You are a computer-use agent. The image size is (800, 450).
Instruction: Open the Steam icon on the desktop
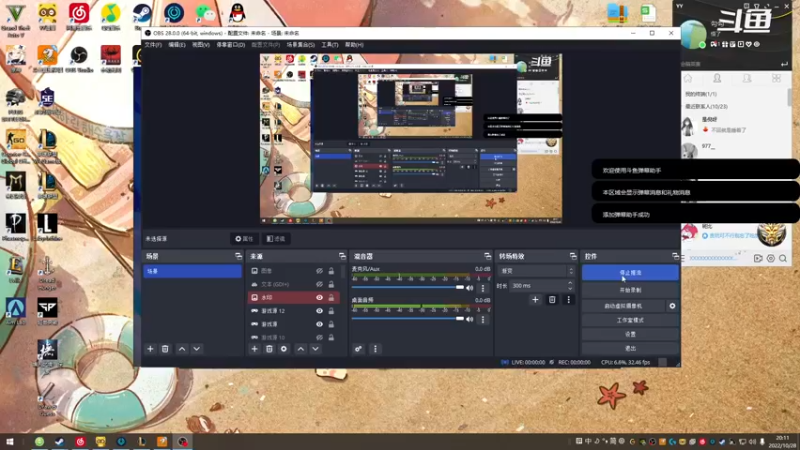click(x=142, y=13)
